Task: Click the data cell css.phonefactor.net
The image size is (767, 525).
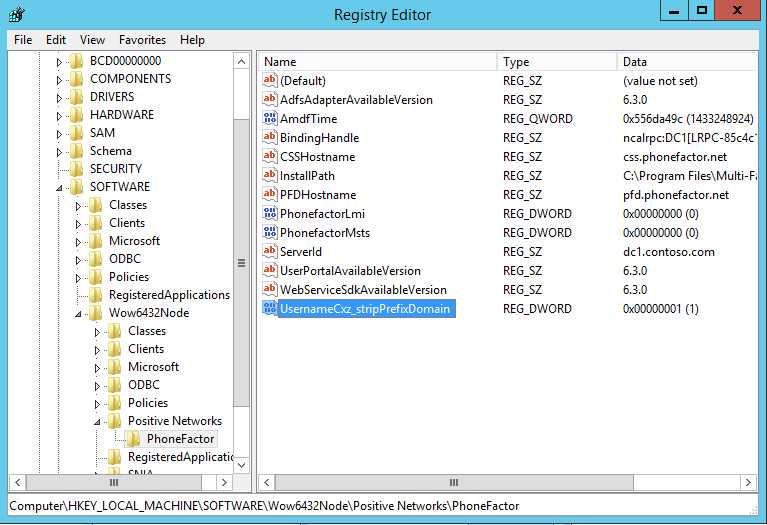Action: click(x=675, y=157)
